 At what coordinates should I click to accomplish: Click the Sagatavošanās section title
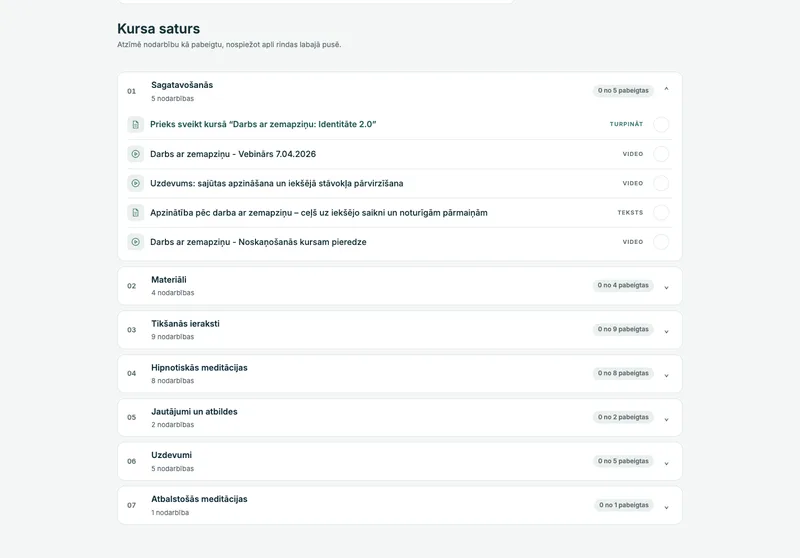coord(182,85)
